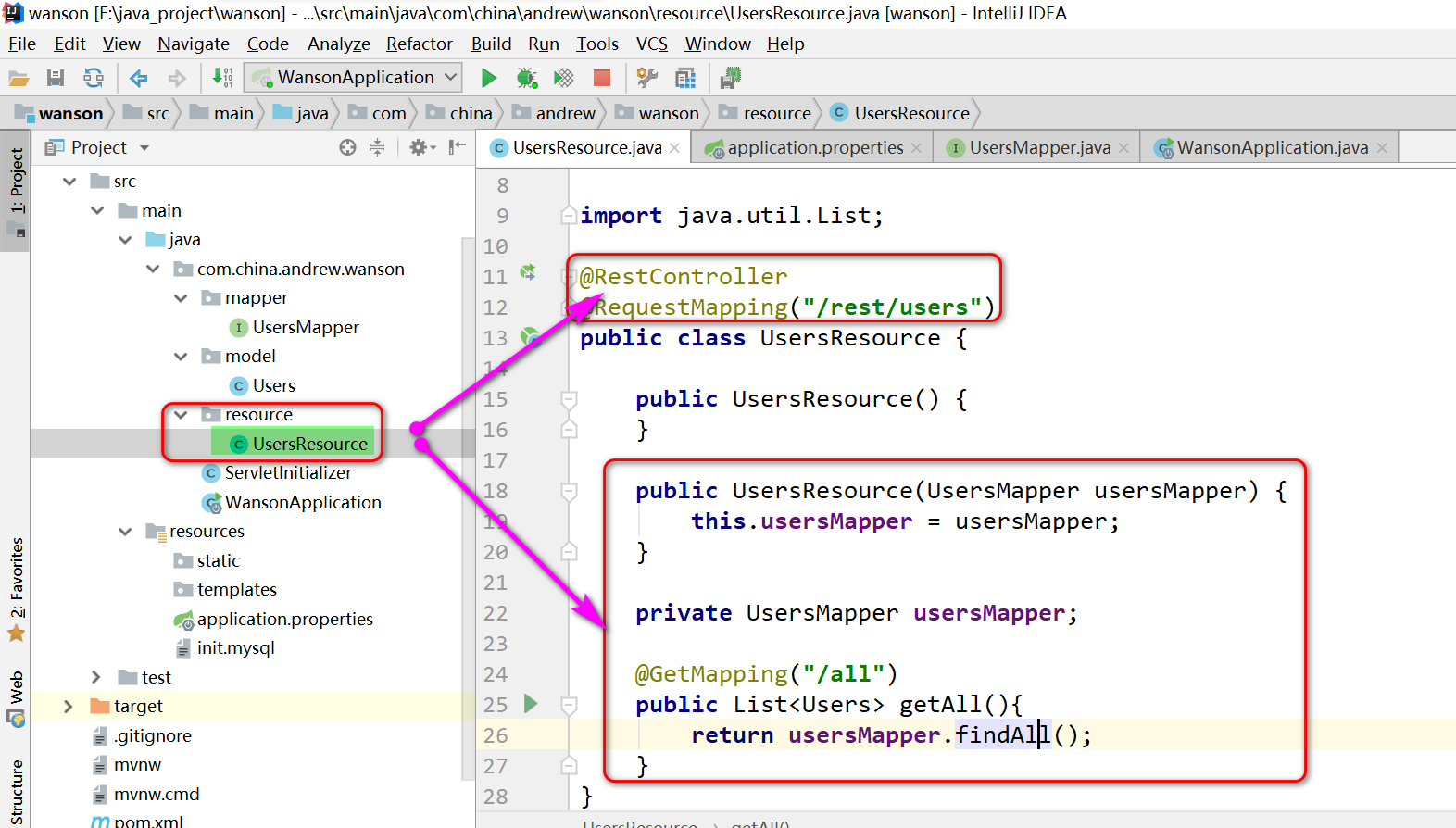Open the Web tool window
The width and height of the screenshot is (1456, 828).
point(17,699)
